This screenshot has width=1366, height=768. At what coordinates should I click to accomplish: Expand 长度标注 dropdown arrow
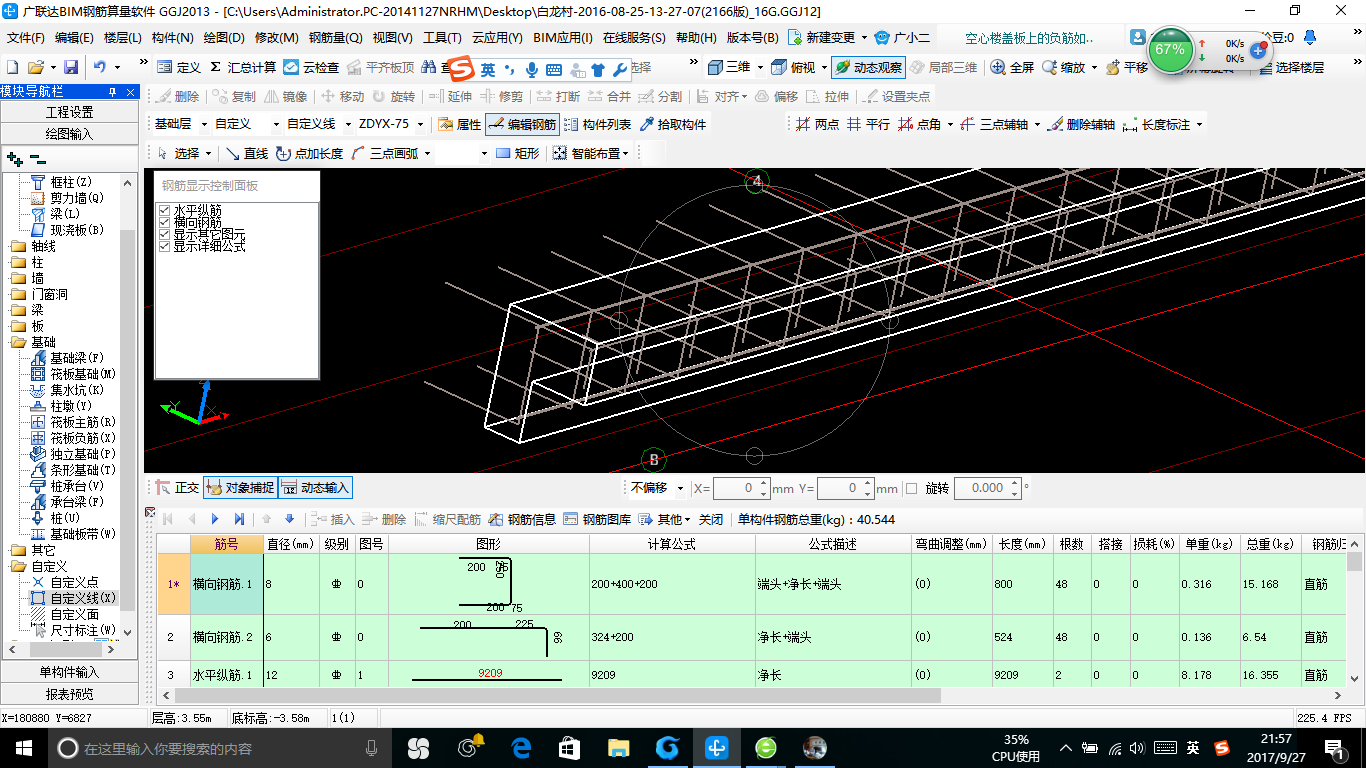(x=1199, y=125)
